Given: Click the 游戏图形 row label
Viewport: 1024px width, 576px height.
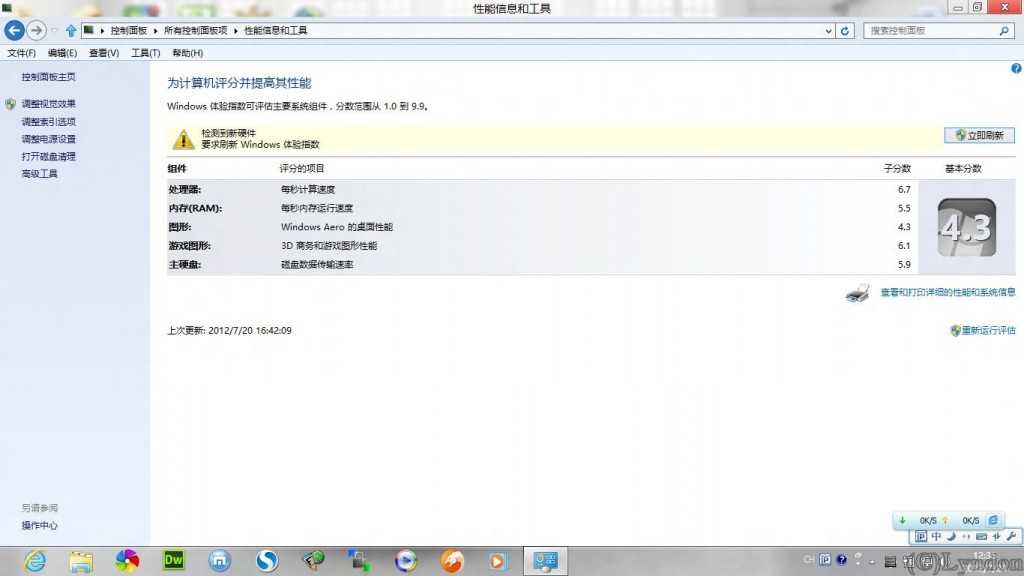Looking at the screenshot, I should (189, 246).
